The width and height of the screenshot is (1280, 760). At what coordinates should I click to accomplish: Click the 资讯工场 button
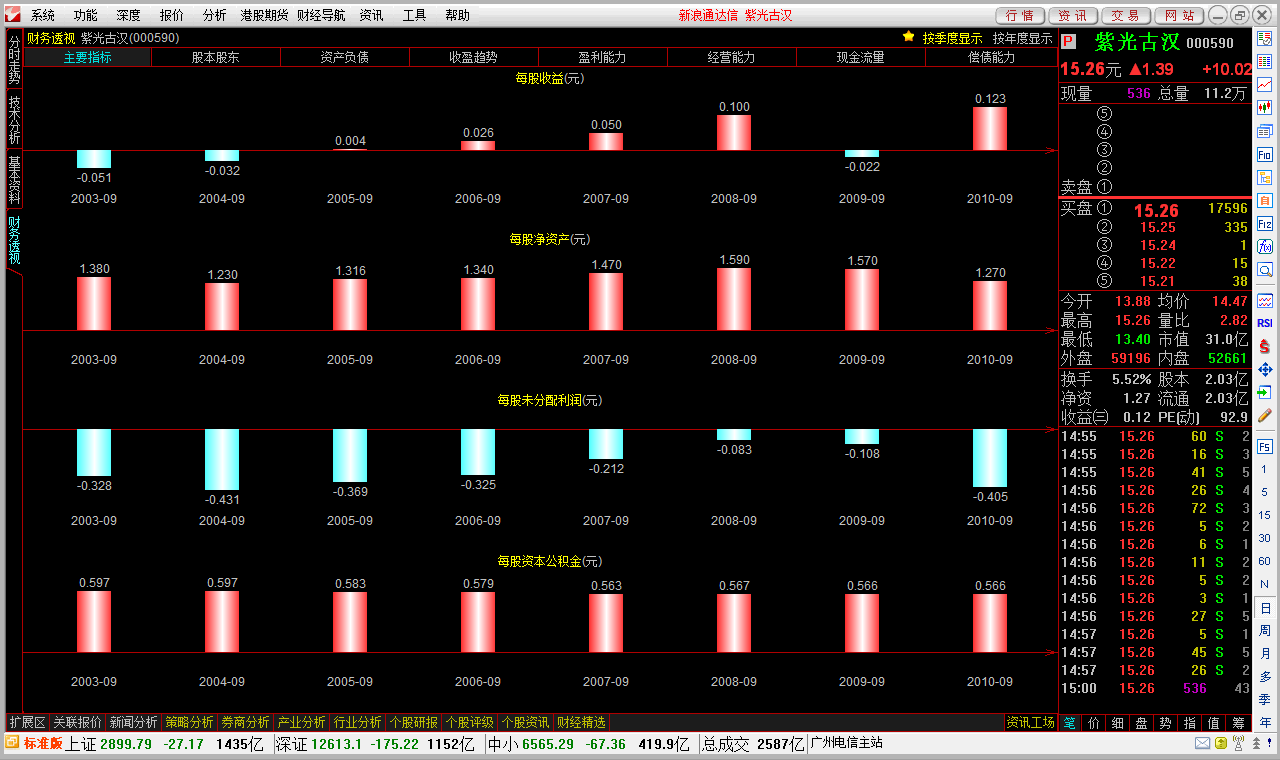point(1030,722)
